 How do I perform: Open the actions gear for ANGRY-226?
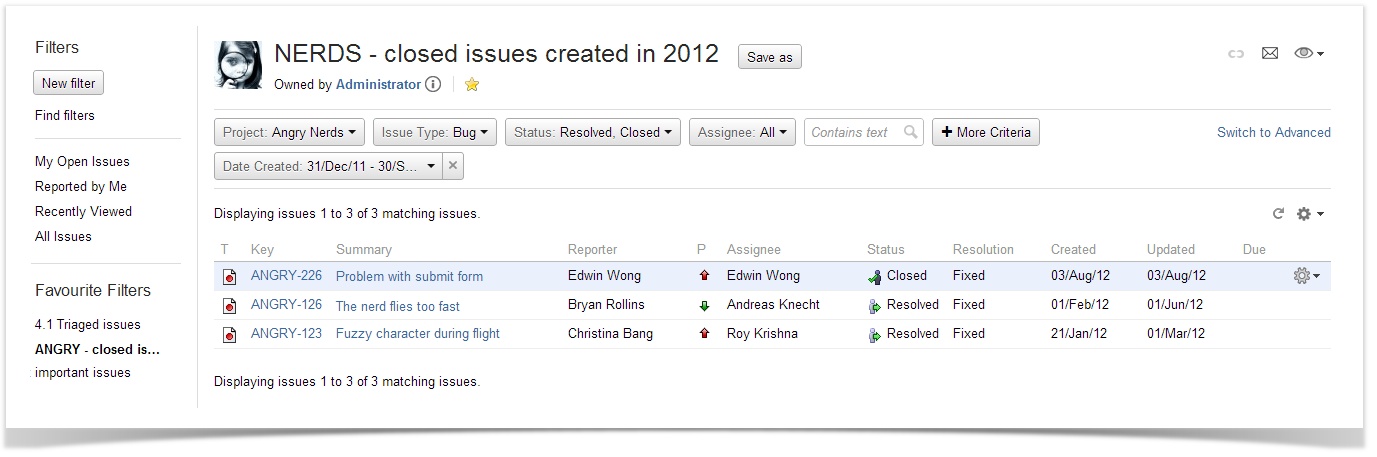pyautogui.click(x=1306, y=276)
